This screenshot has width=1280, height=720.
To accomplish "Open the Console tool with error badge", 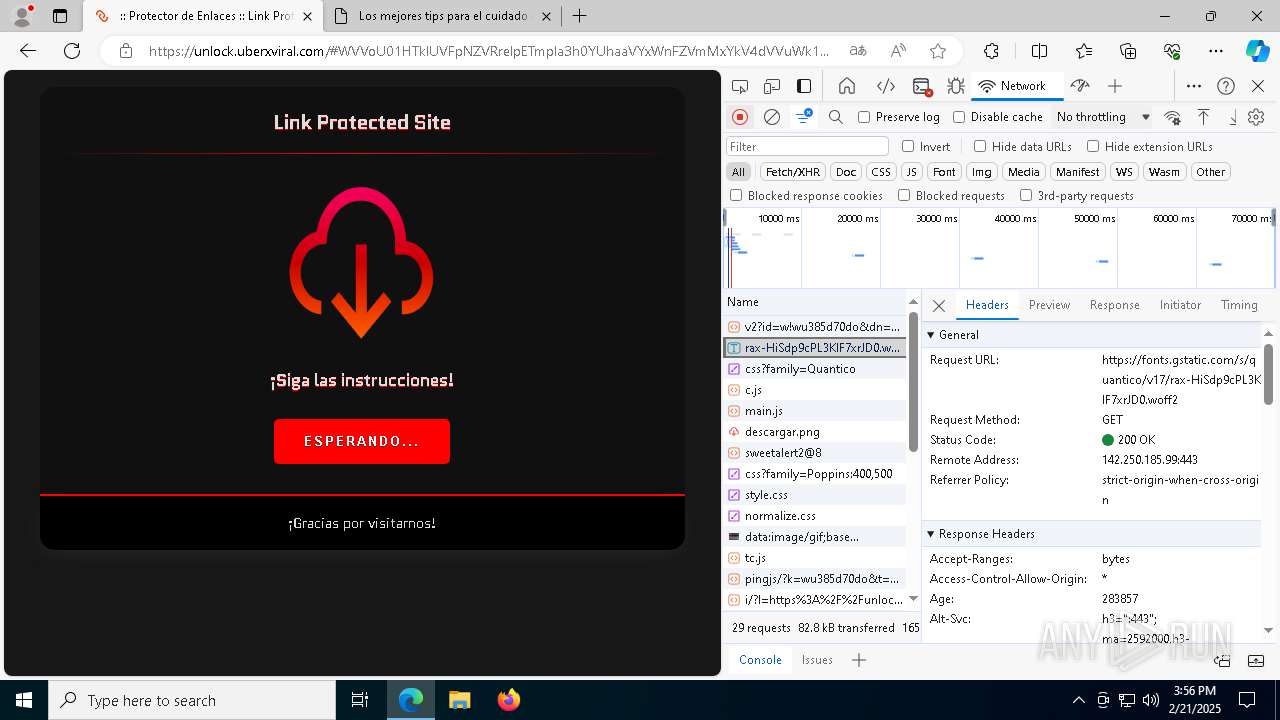I will click(922, 86).
